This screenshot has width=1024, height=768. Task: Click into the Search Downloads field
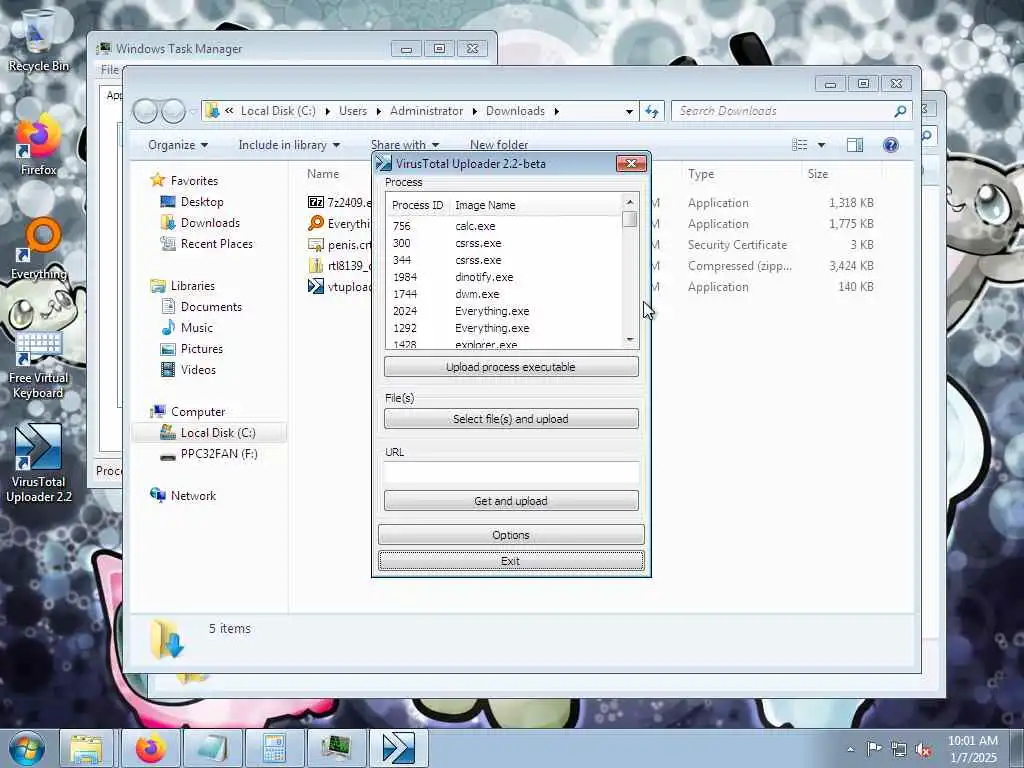pos(784,111)
